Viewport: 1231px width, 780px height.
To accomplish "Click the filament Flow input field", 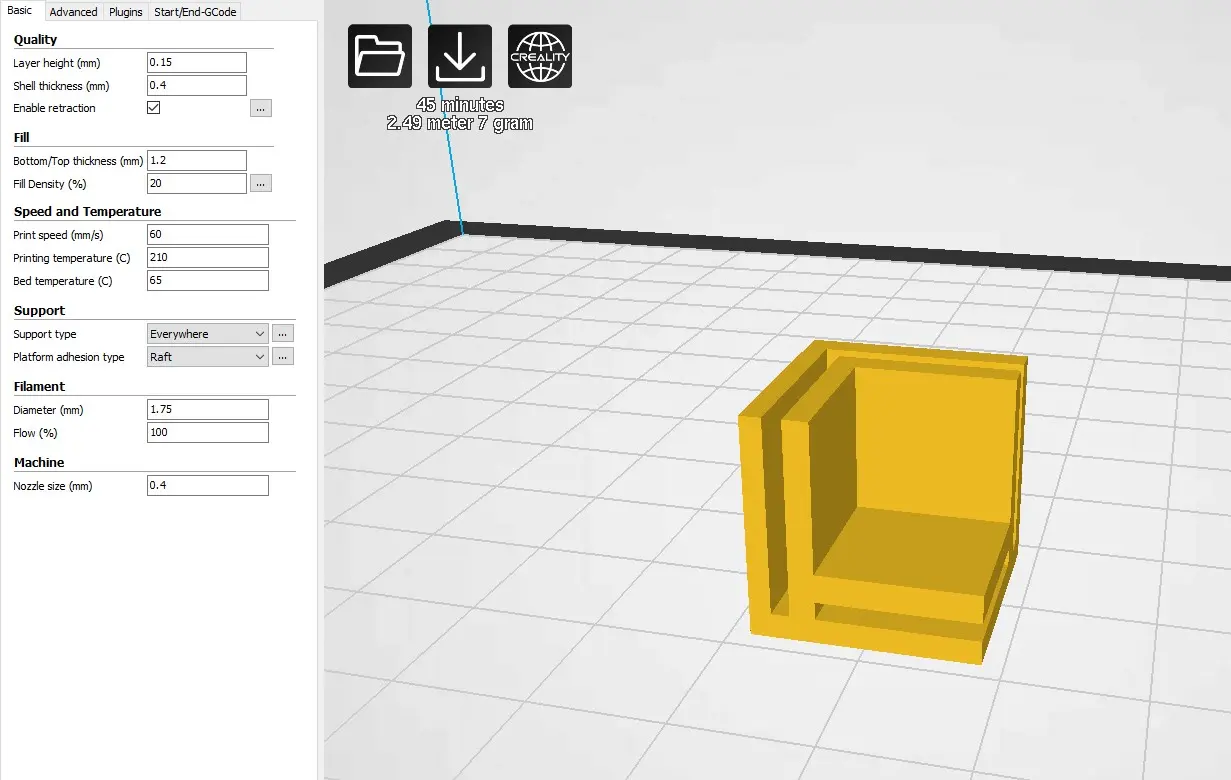I will (208, 432).
